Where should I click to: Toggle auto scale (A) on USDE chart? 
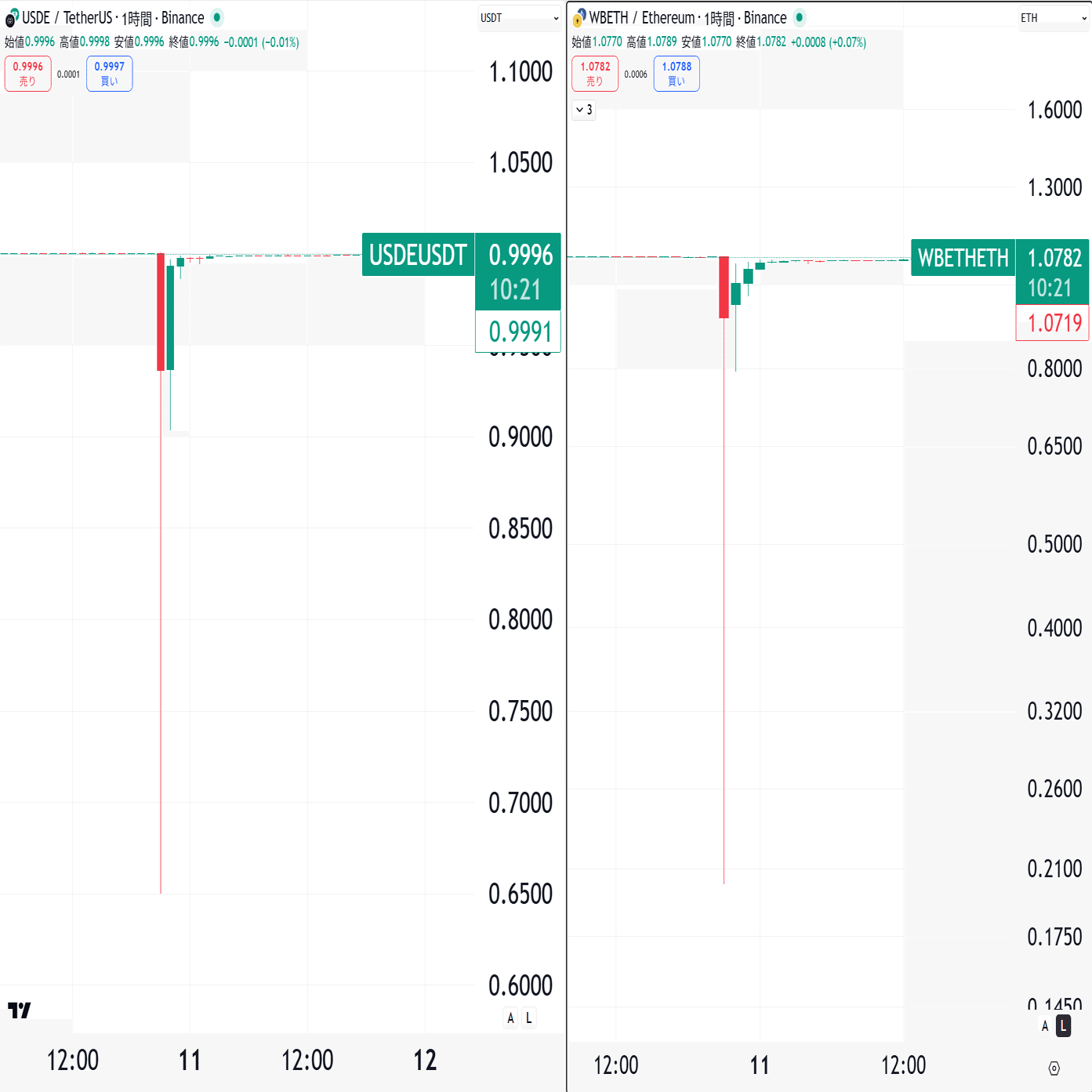click(510, 1018)
